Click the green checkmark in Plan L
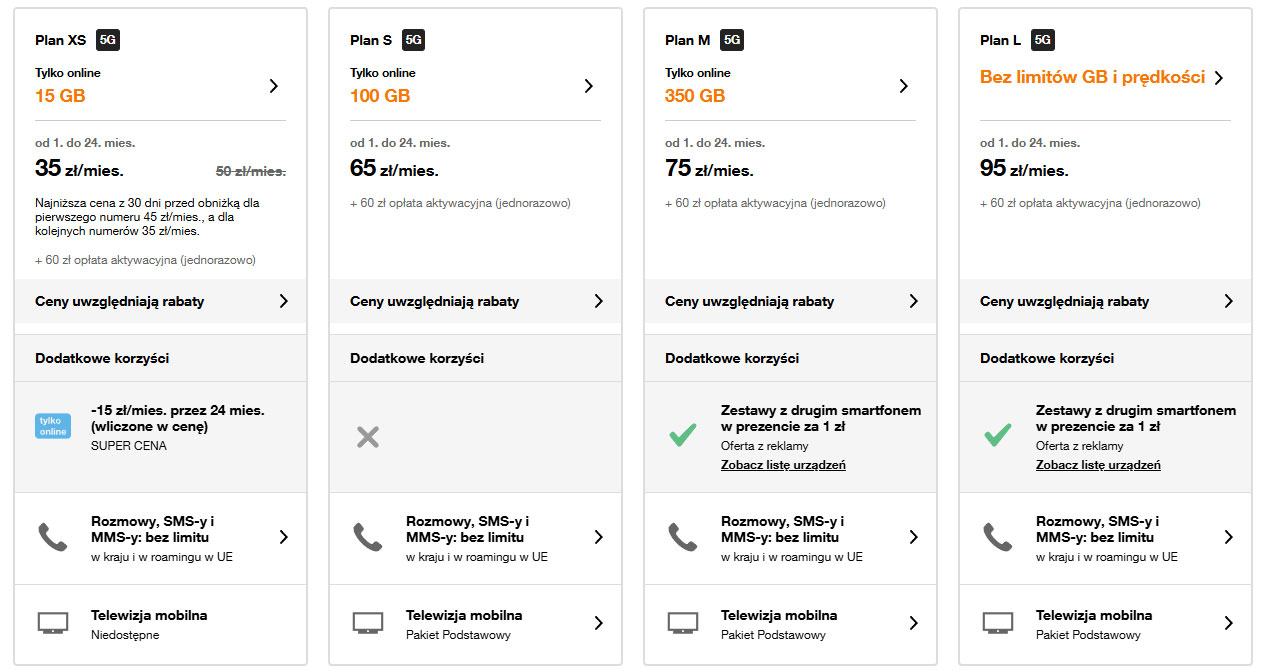The width and height of the screenshot is (1270, 671). [997, 436]
